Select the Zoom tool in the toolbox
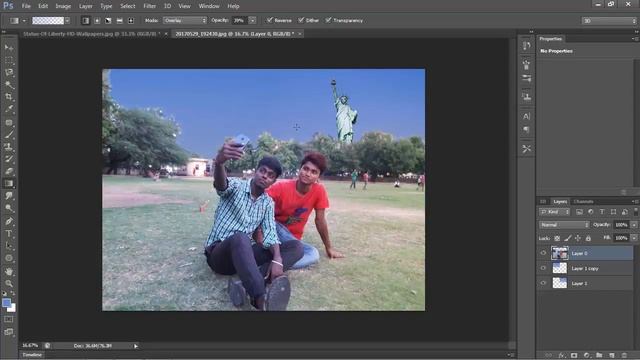Screen dimensions: 640x360 tap(9, 284)
